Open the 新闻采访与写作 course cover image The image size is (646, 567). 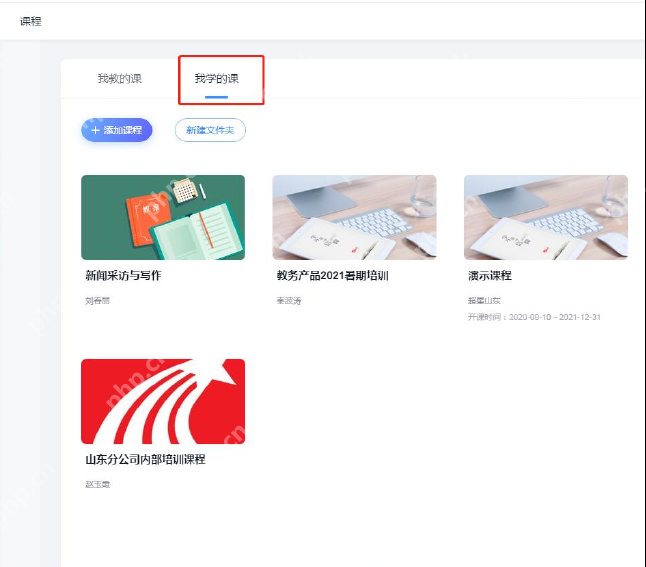[x=163, y=218]
